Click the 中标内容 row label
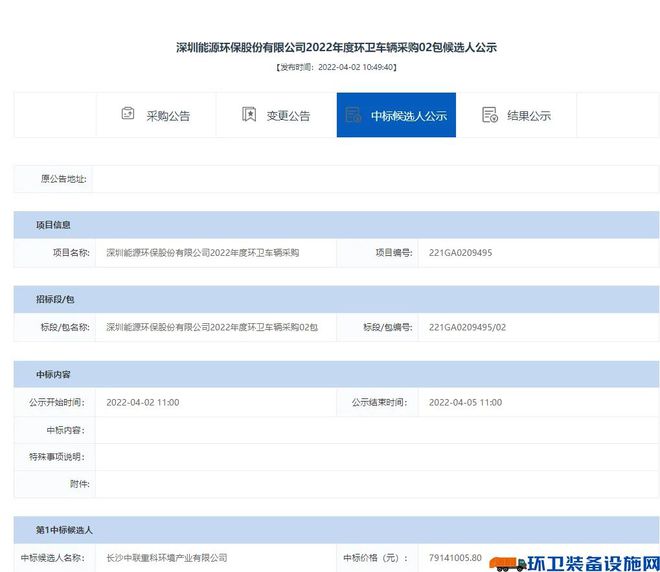The height and width of the screenshot is (572, 660). [x=65, y=430]
